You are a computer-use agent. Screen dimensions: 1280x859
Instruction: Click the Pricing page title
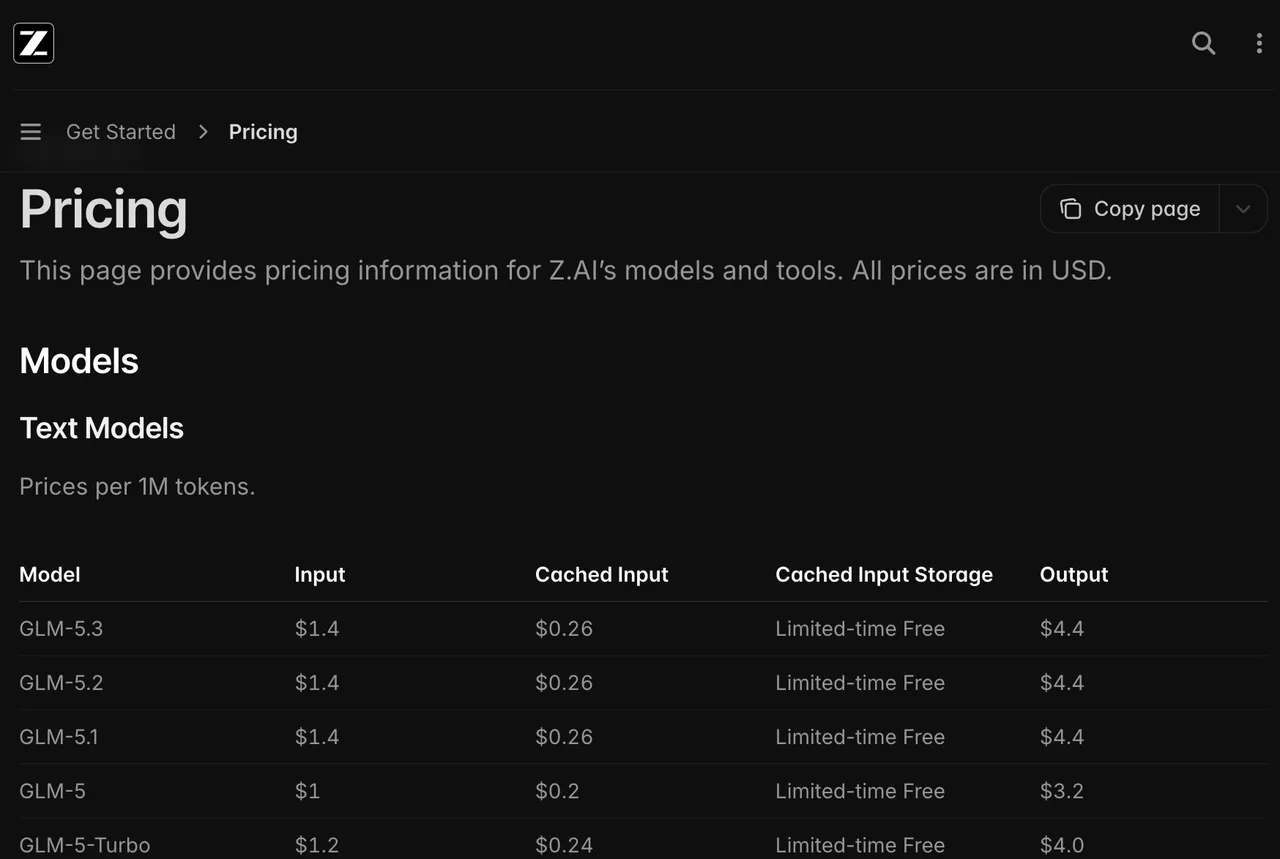(104, 209)
